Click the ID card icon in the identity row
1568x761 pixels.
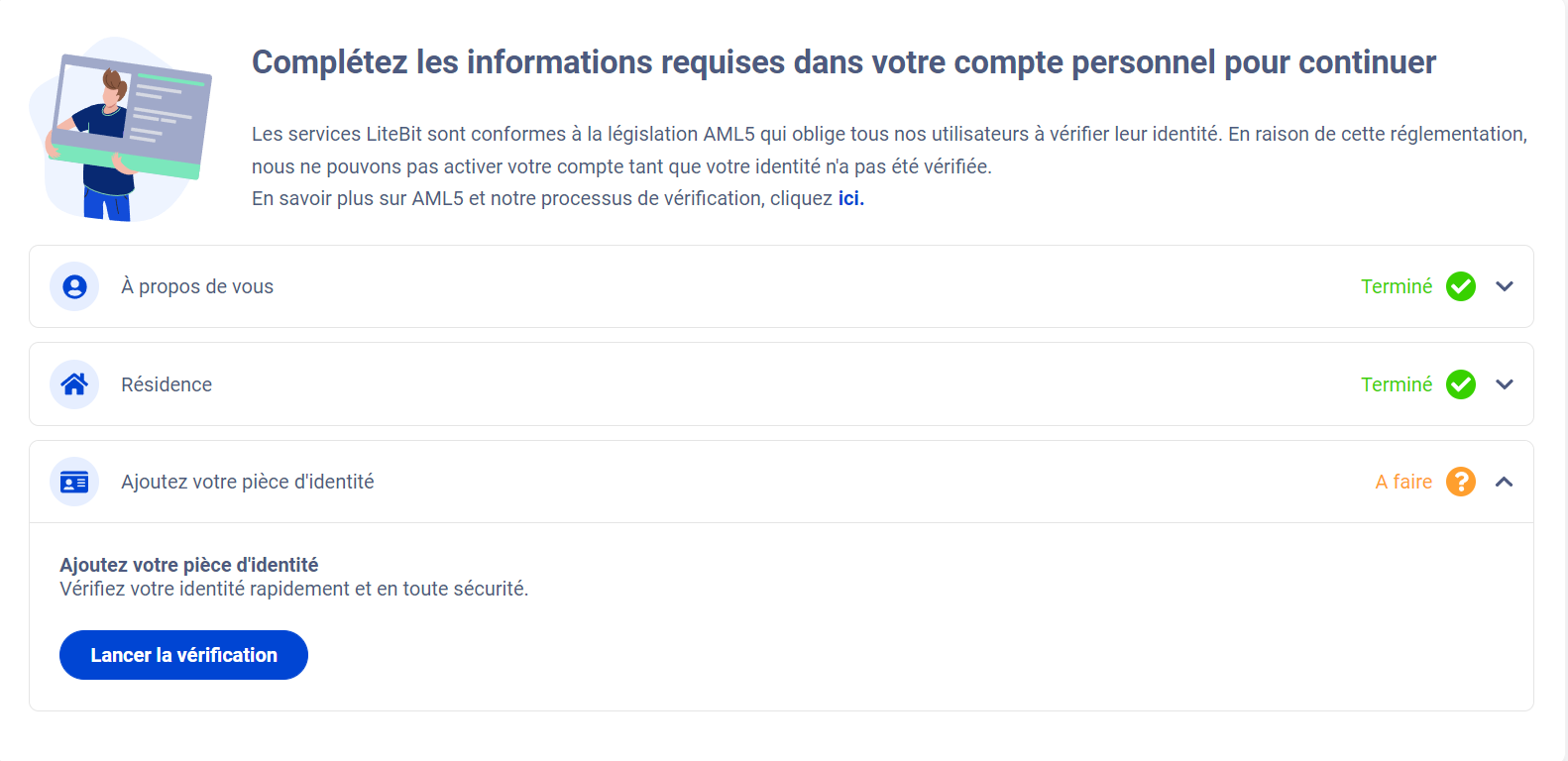[x=74, y=482]
